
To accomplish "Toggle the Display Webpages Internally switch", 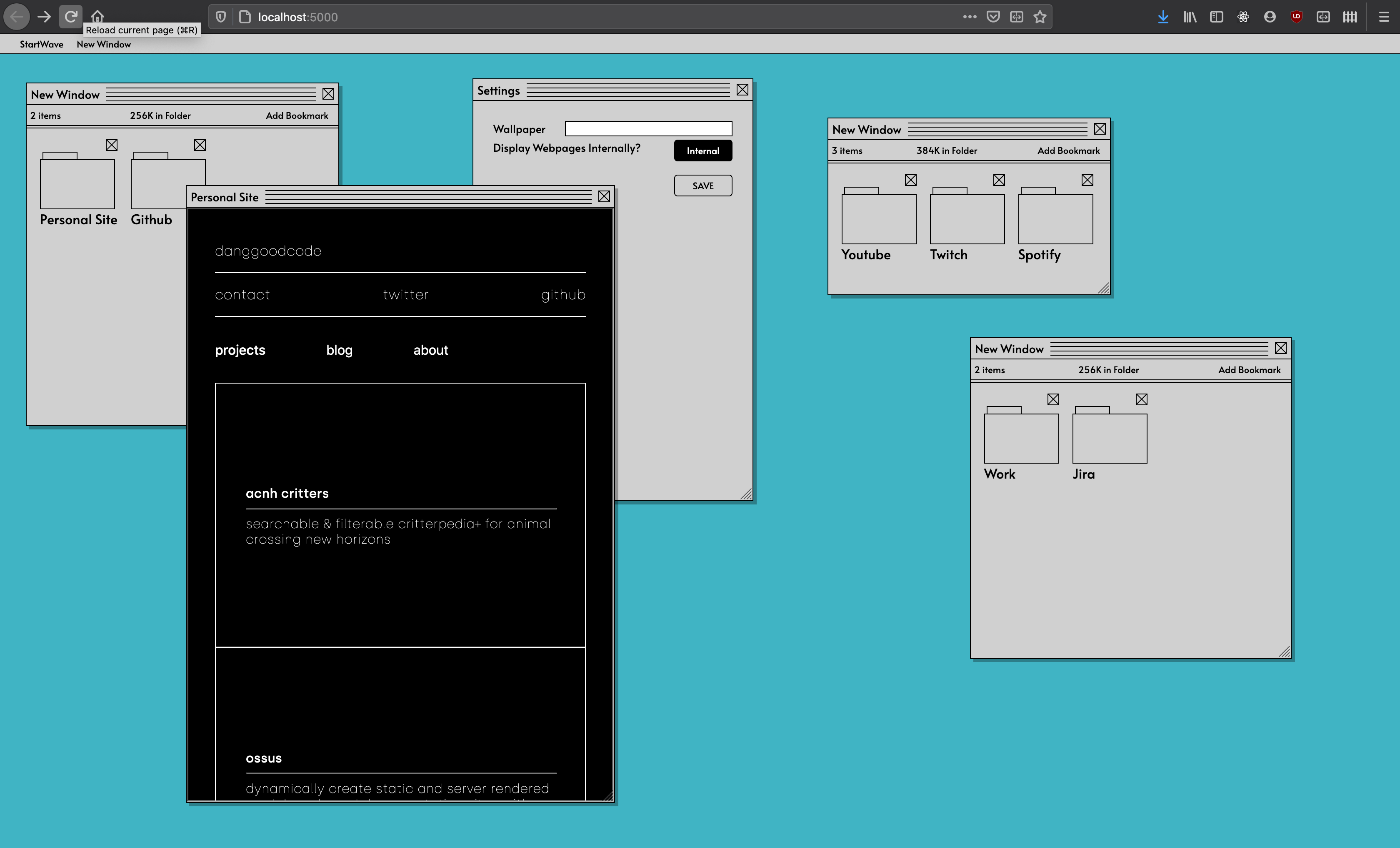I will 703,150.
